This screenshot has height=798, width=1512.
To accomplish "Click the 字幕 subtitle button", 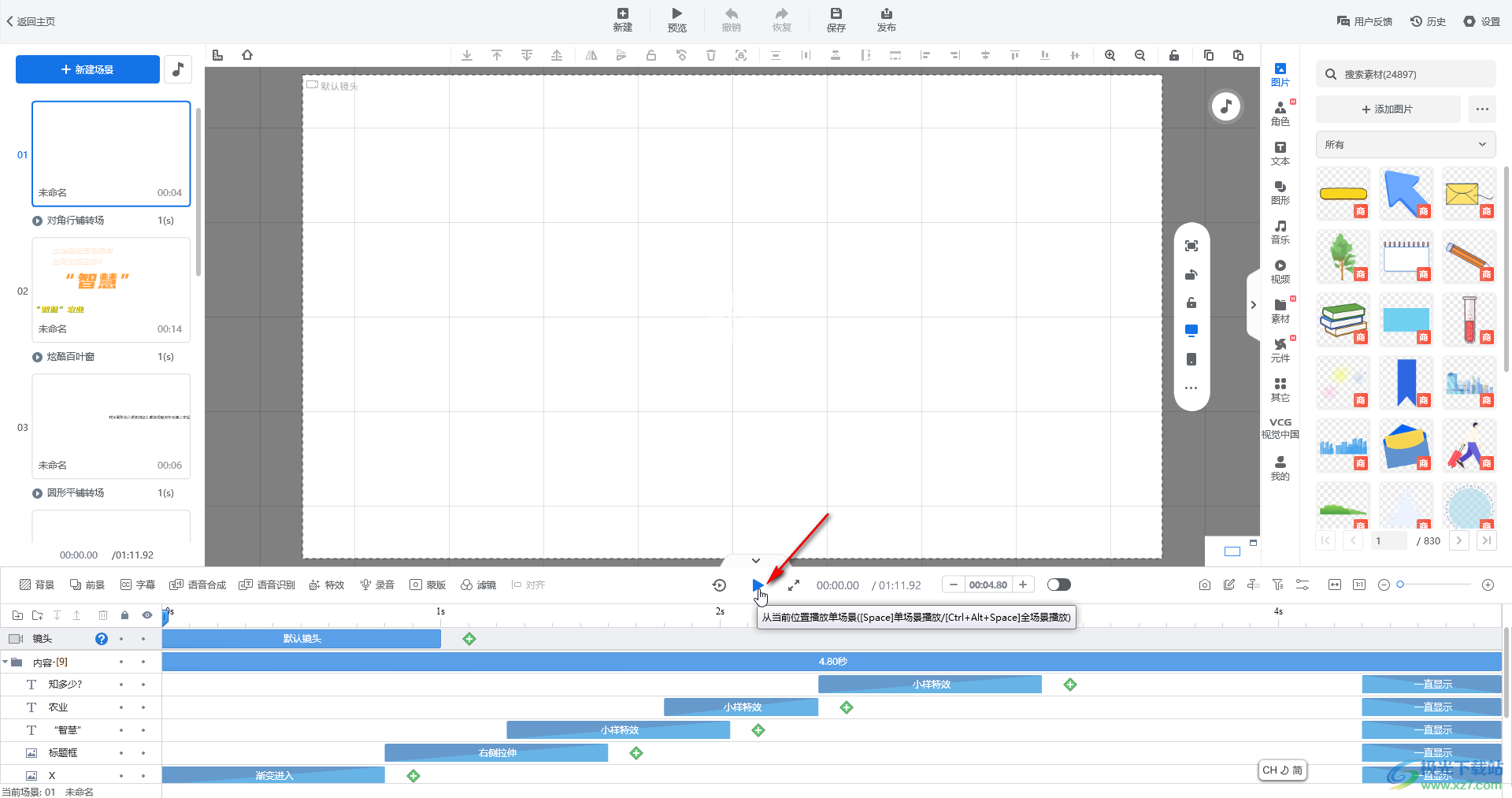I will tap(138, 585).
